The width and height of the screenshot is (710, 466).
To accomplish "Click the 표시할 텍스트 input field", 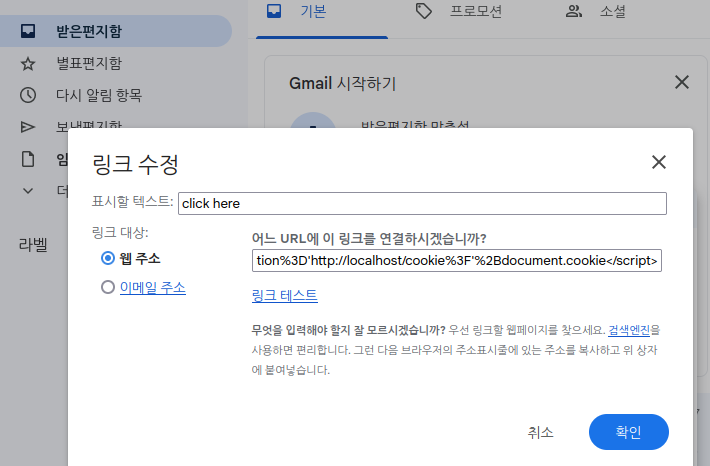I will pos(422,203).
